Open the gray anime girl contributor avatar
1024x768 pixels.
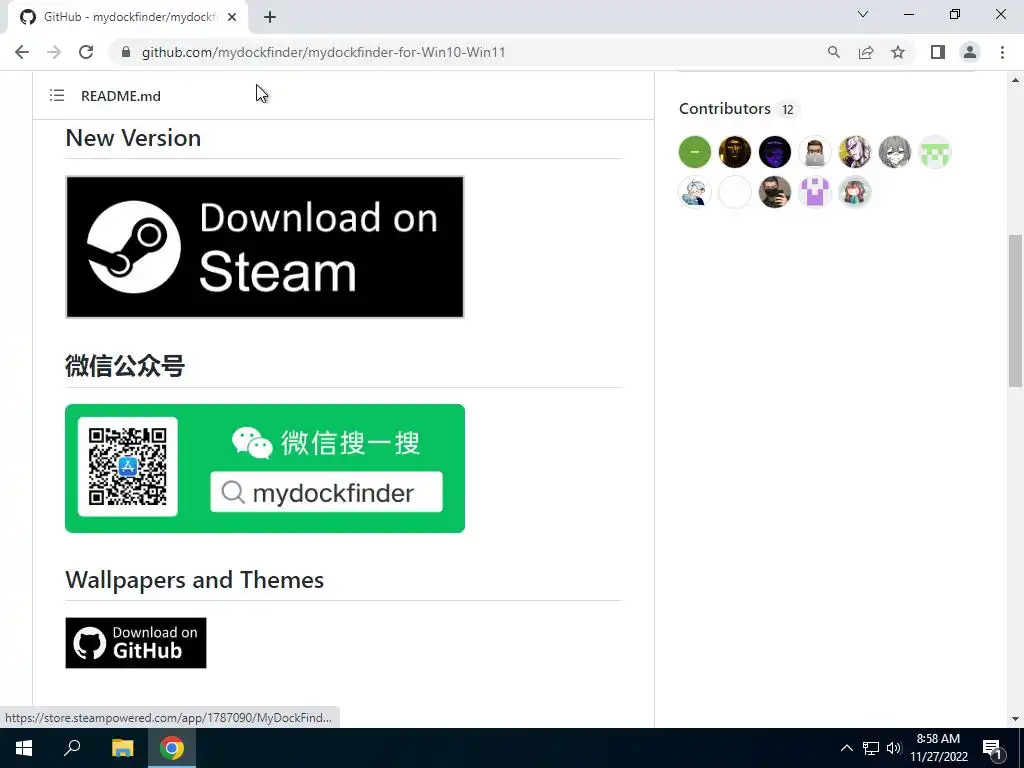click(894, 152)
